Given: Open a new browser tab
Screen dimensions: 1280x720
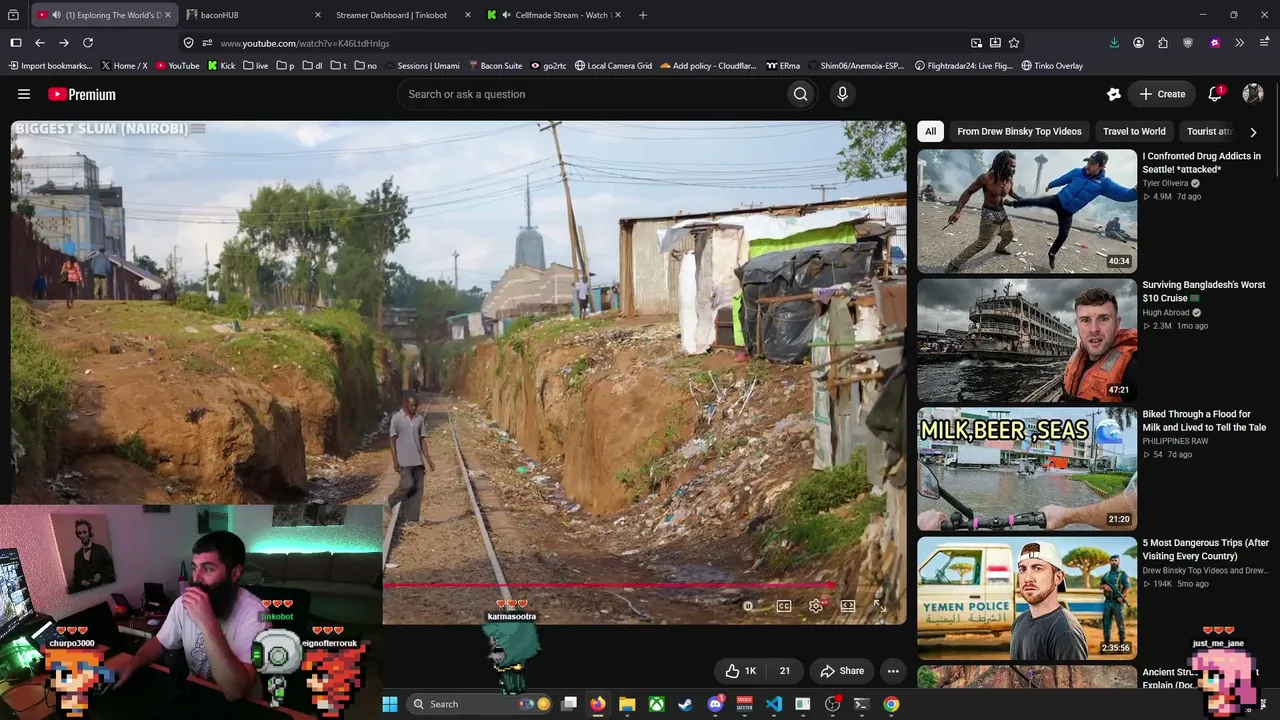Looking at the screenshot, I should (x=643, y=15).
